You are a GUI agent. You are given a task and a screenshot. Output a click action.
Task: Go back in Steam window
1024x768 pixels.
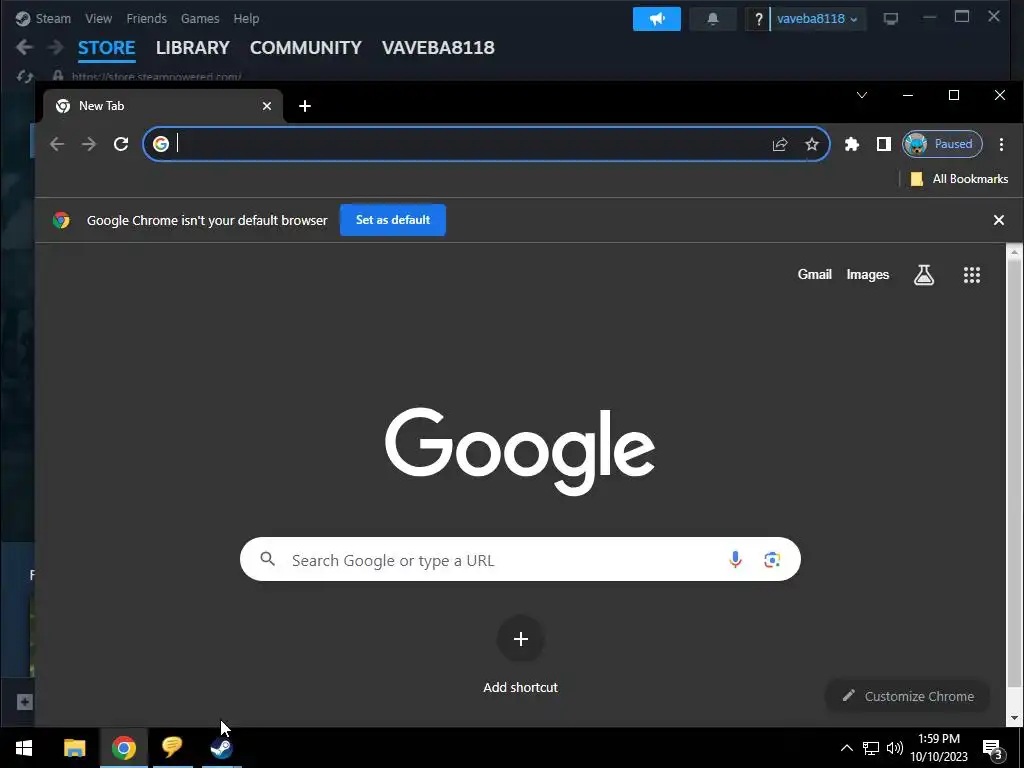pos(24,47)
